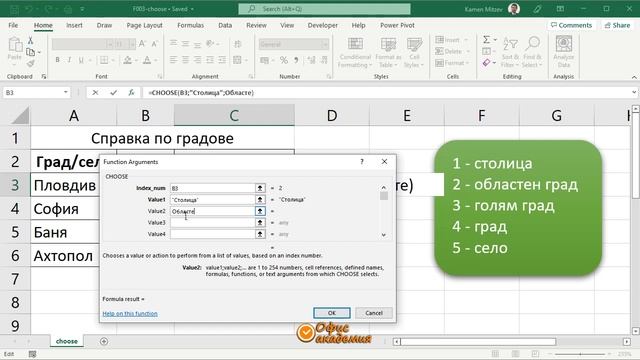
Task: Switch to the Formulas tab
Action: click(x=190, y=25)
